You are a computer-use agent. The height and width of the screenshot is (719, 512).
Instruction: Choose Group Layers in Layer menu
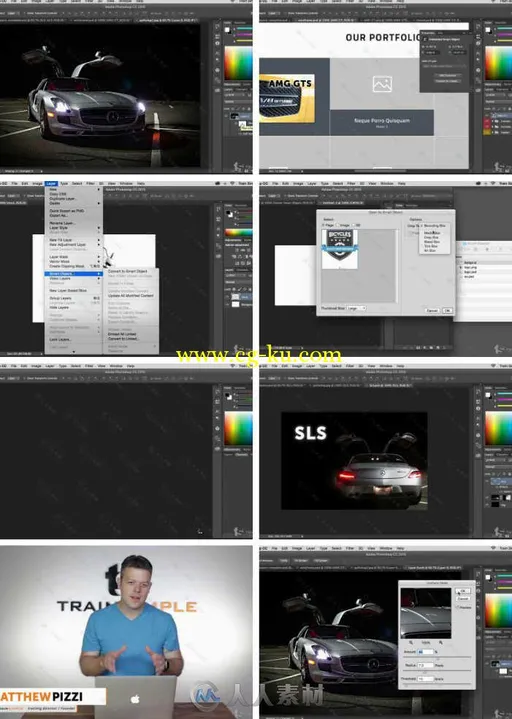(x=73, y=299)
